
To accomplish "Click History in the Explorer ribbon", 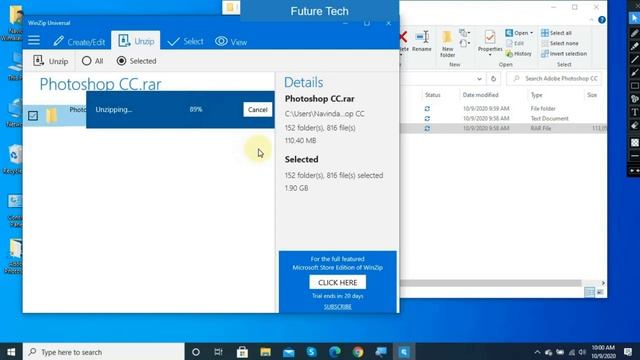I will click(519, 53).
